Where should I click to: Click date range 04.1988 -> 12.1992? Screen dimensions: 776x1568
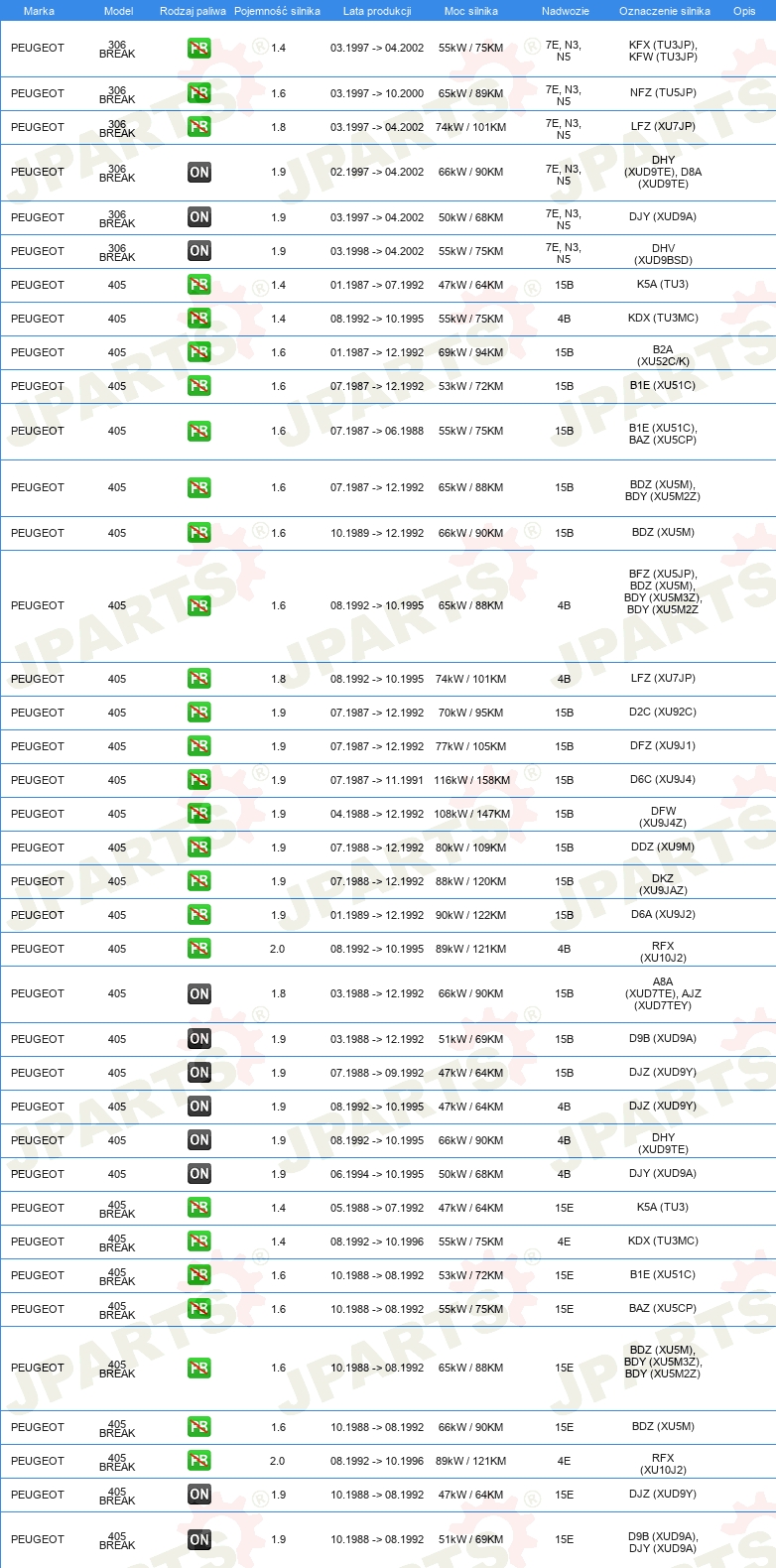point(377,814)
